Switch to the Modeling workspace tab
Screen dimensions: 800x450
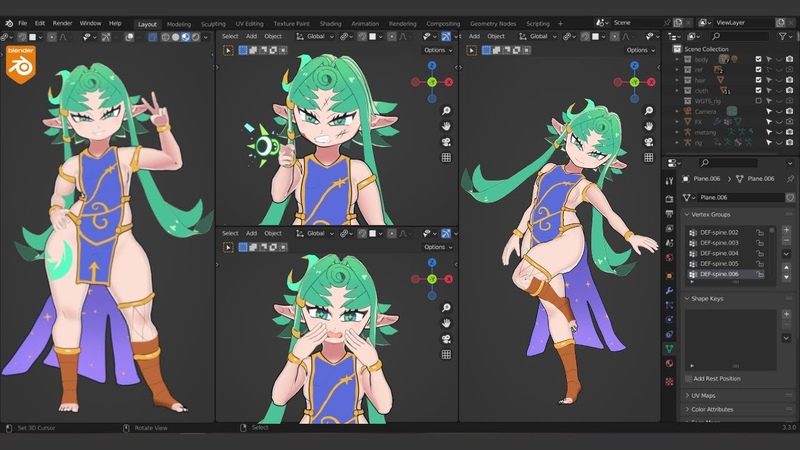[179, 24]
